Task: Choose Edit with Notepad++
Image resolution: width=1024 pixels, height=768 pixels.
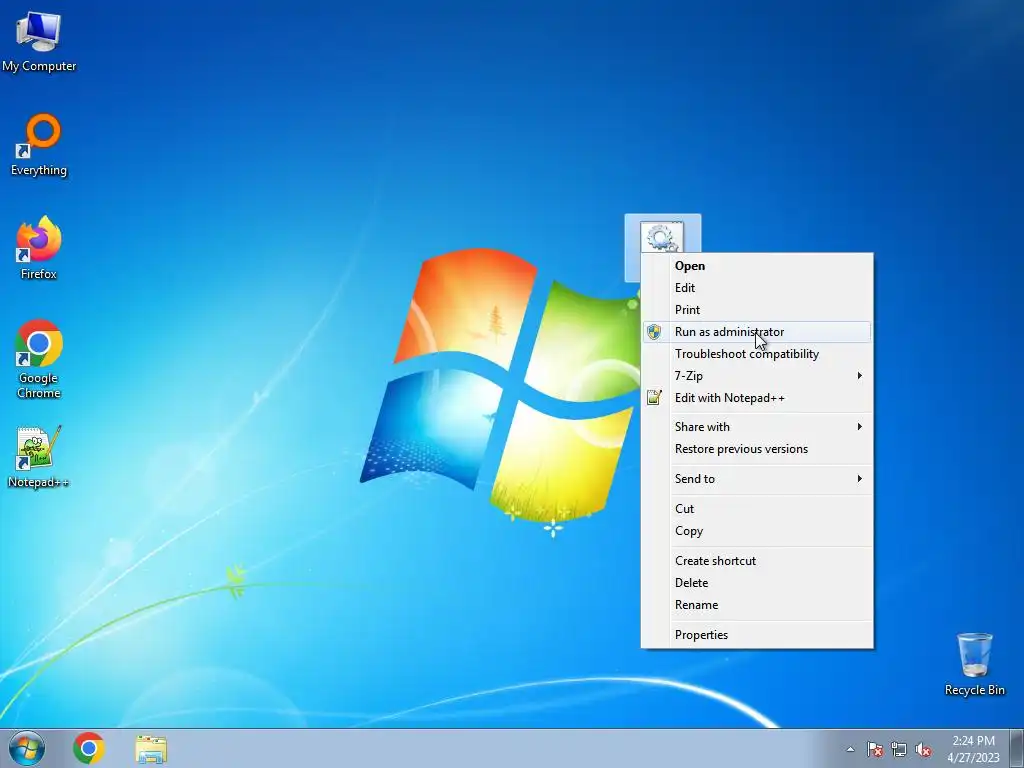Action: 757,398
